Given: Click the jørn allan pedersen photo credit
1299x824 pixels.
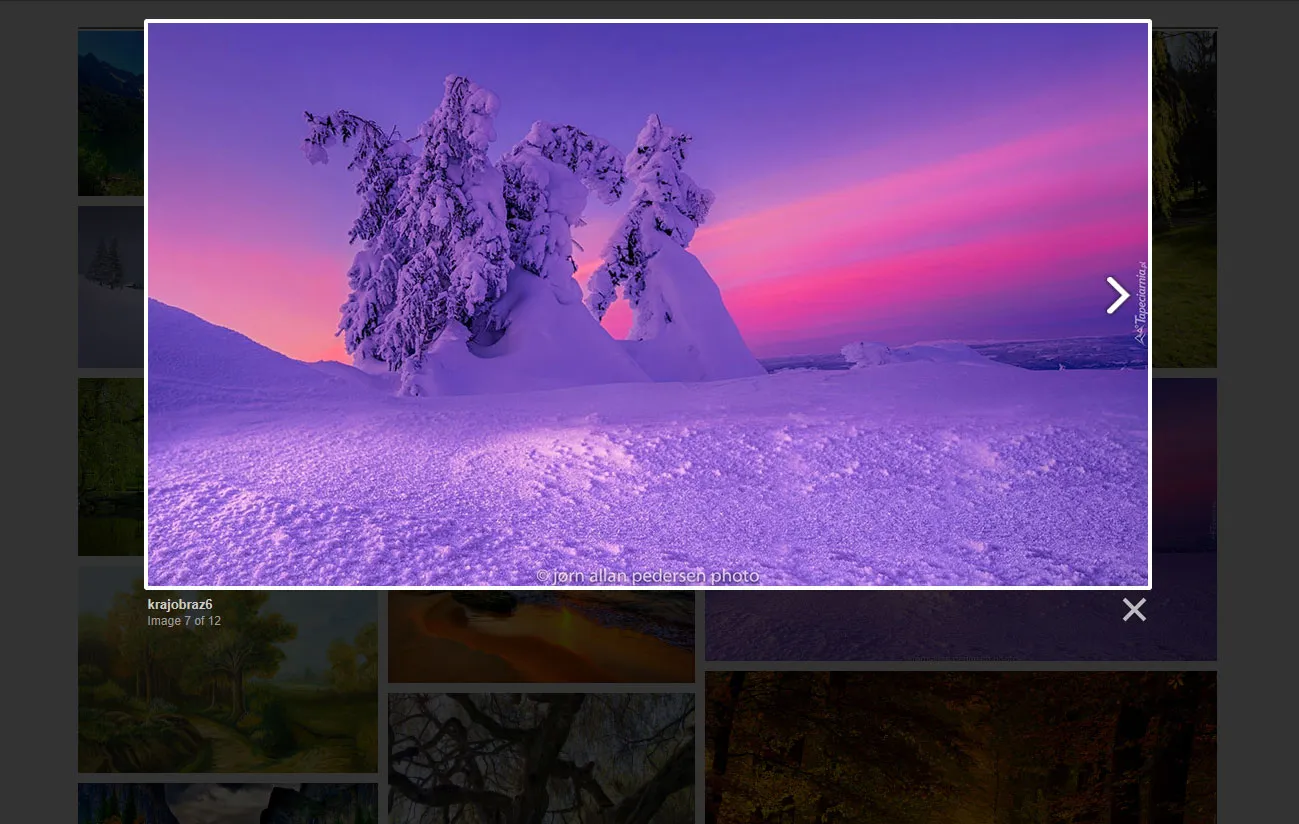Looking at the screenshot, I should click(648, 576).
